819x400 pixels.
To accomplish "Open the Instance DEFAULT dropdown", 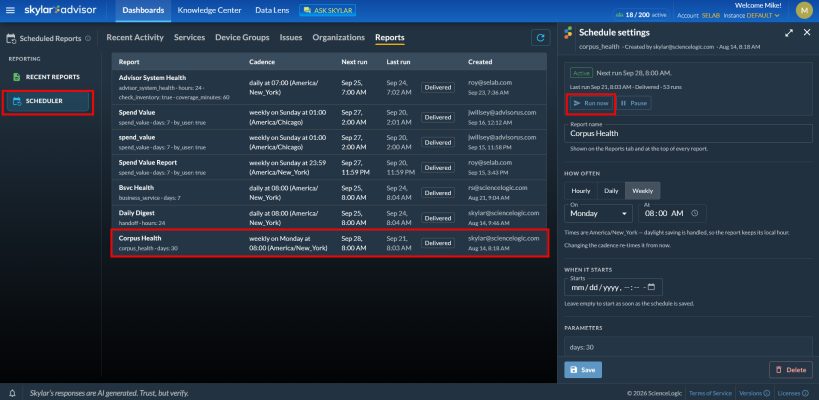I will pos(752,15).
